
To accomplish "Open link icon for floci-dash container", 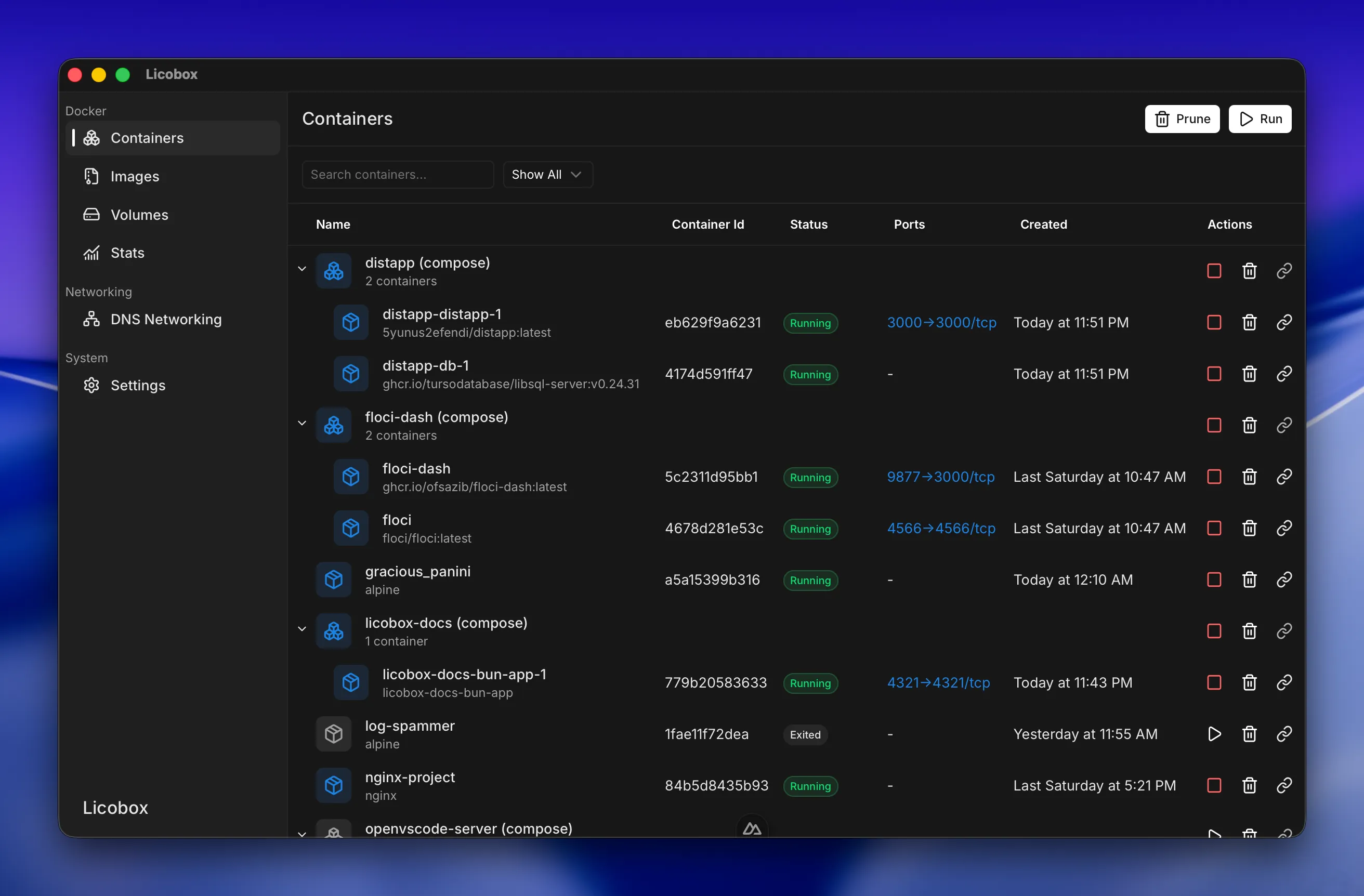I will [1284, 477].
